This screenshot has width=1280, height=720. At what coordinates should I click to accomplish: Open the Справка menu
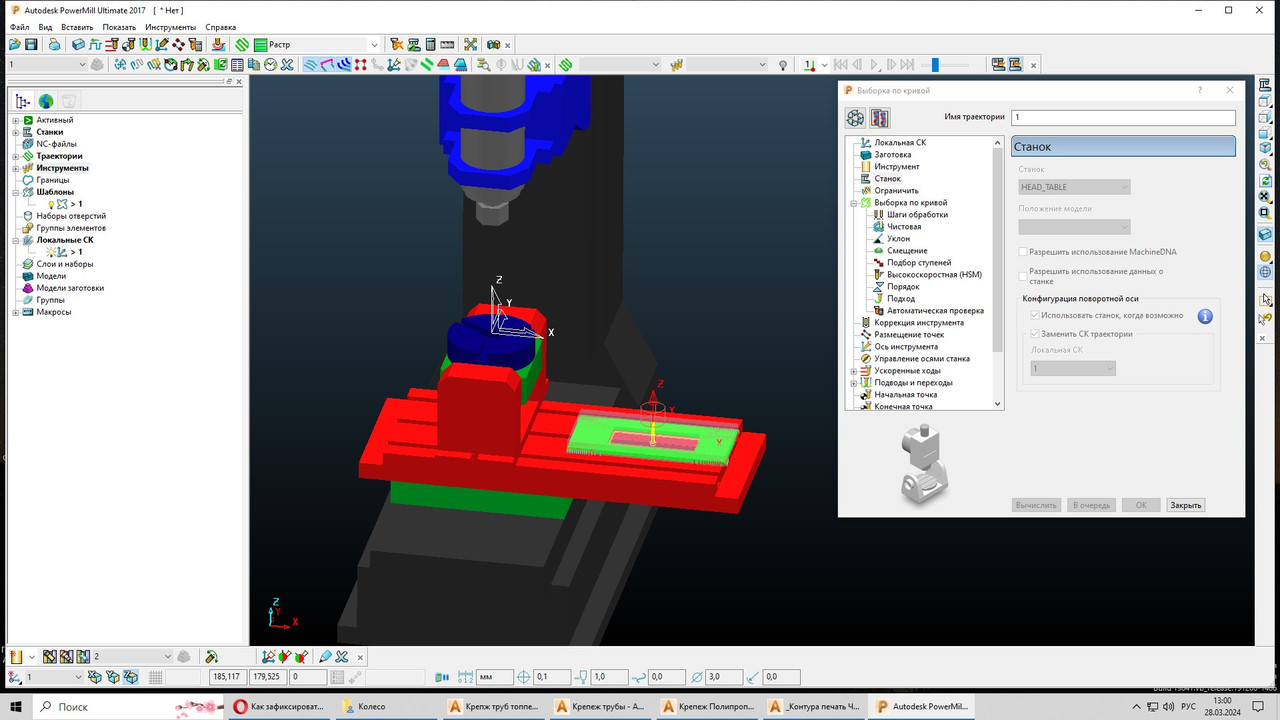[x=221, y=27]
